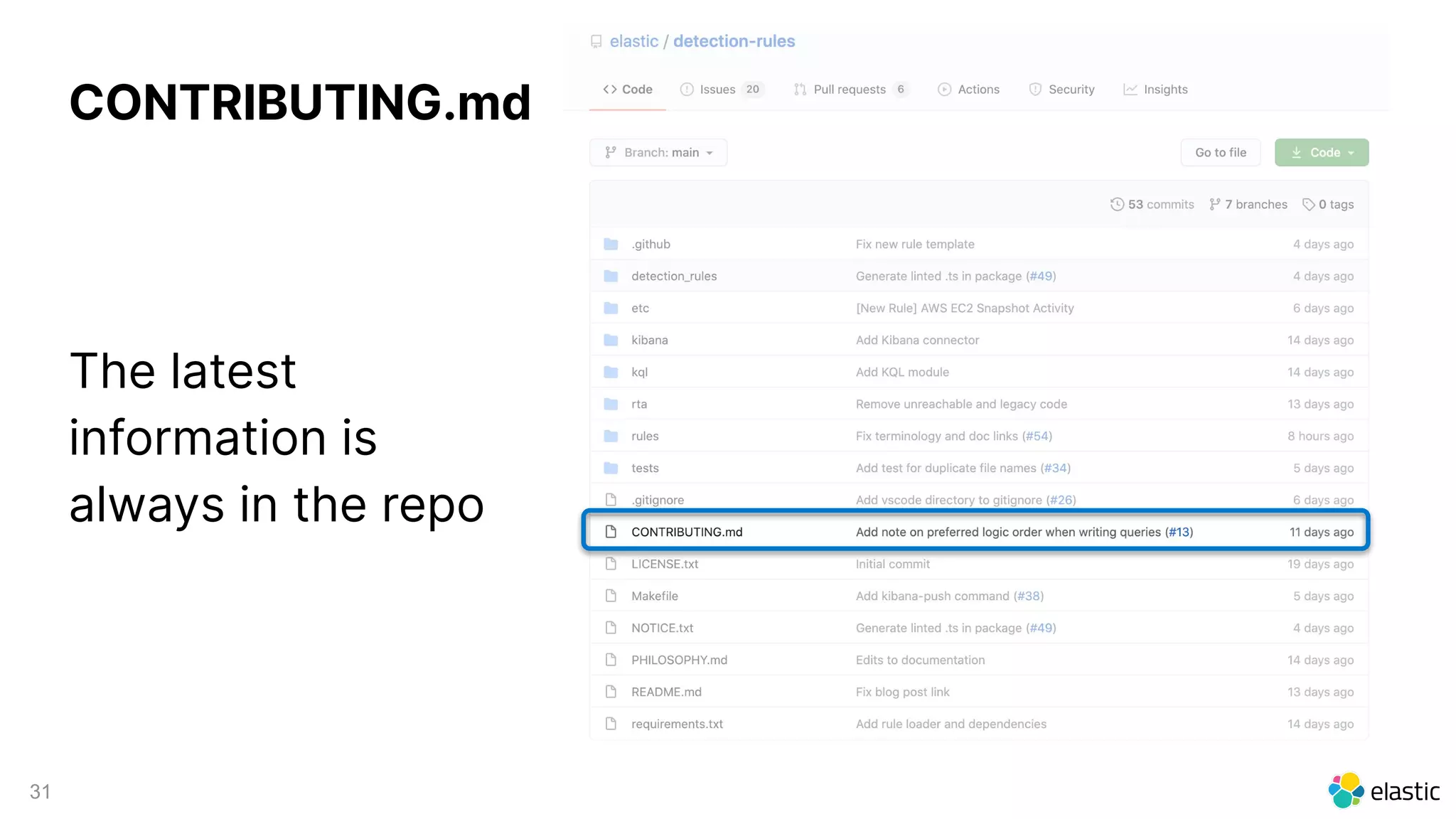Click the rta folder icon
Viewport: 1456px width, 819px height.
(x=611, y=404)
